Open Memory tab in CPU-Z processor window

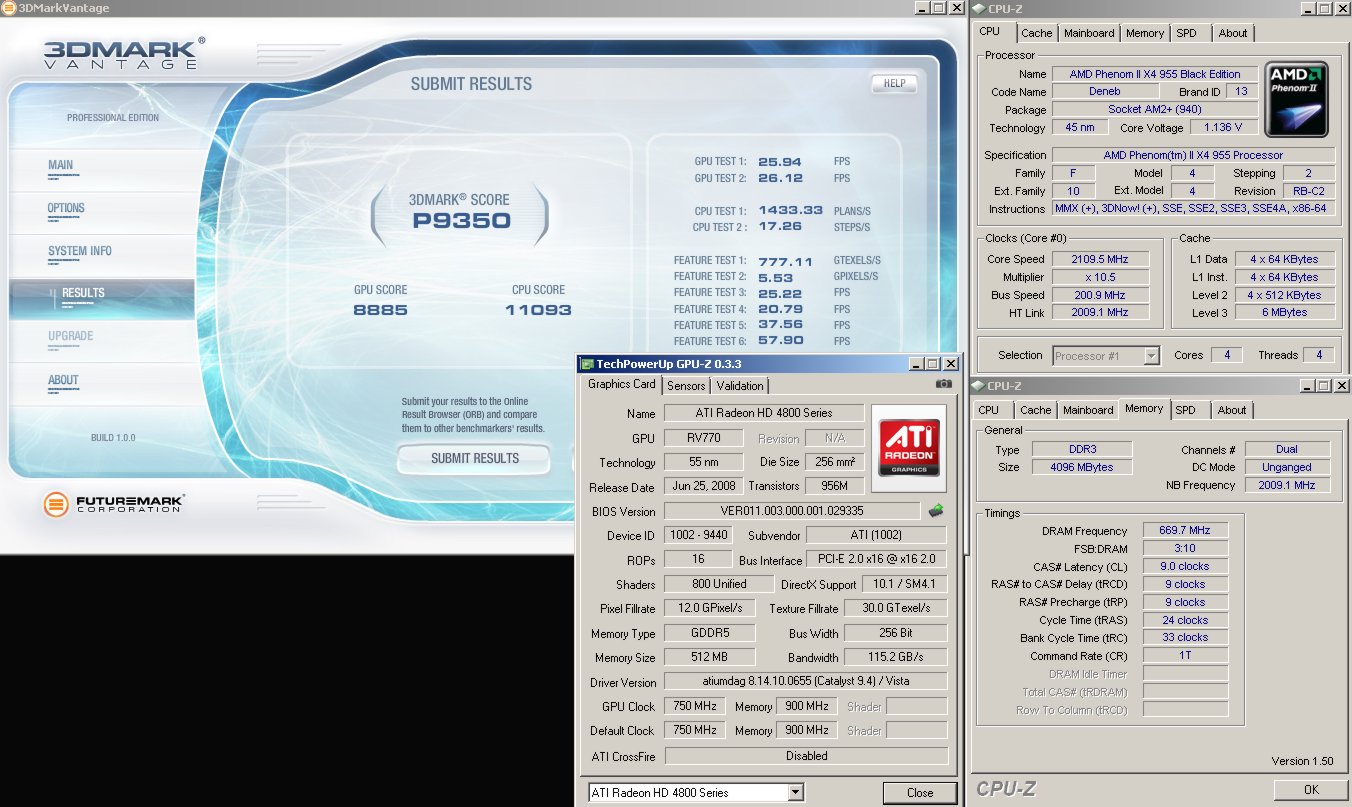click(x=1145, y=33)
